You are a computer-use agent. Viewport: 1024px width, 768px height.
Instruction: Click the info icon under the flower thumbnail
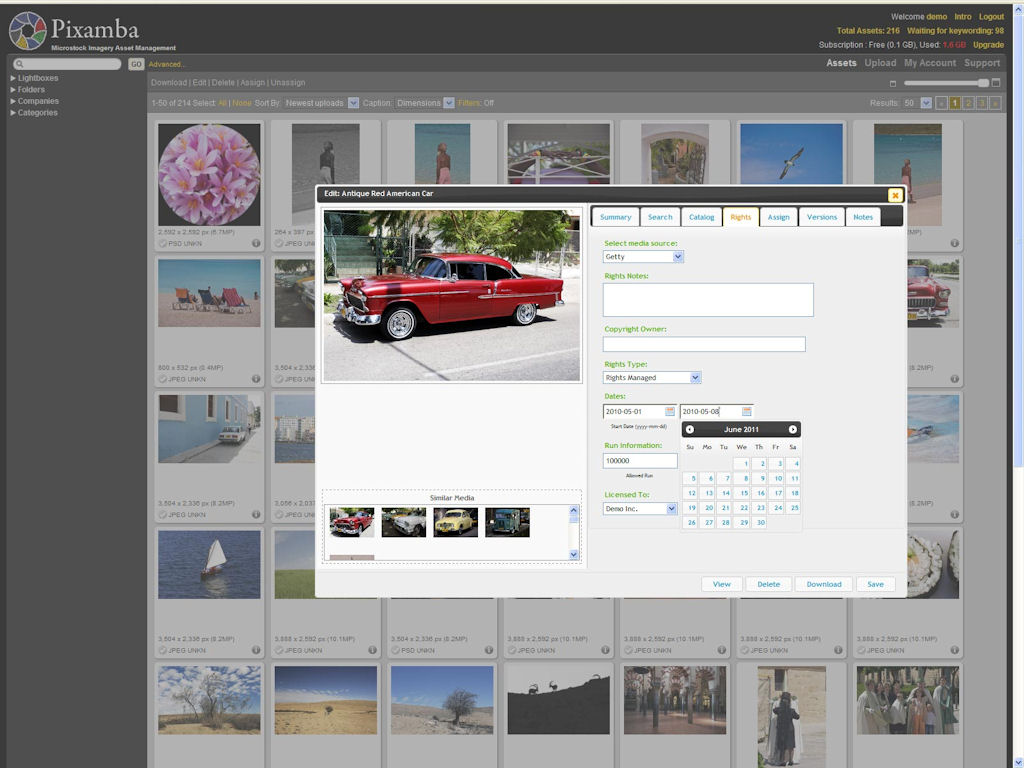[255, 243]
